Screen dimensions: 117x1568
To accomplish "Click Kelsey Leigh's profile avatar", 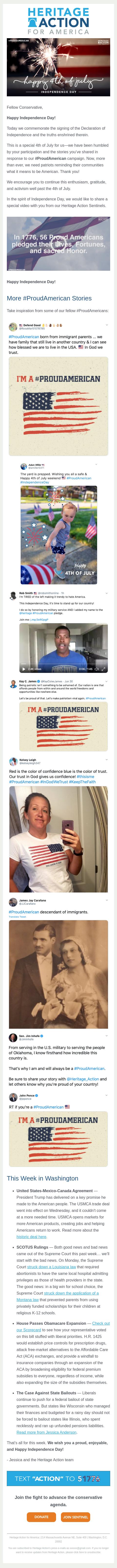I will click(13, 761).
